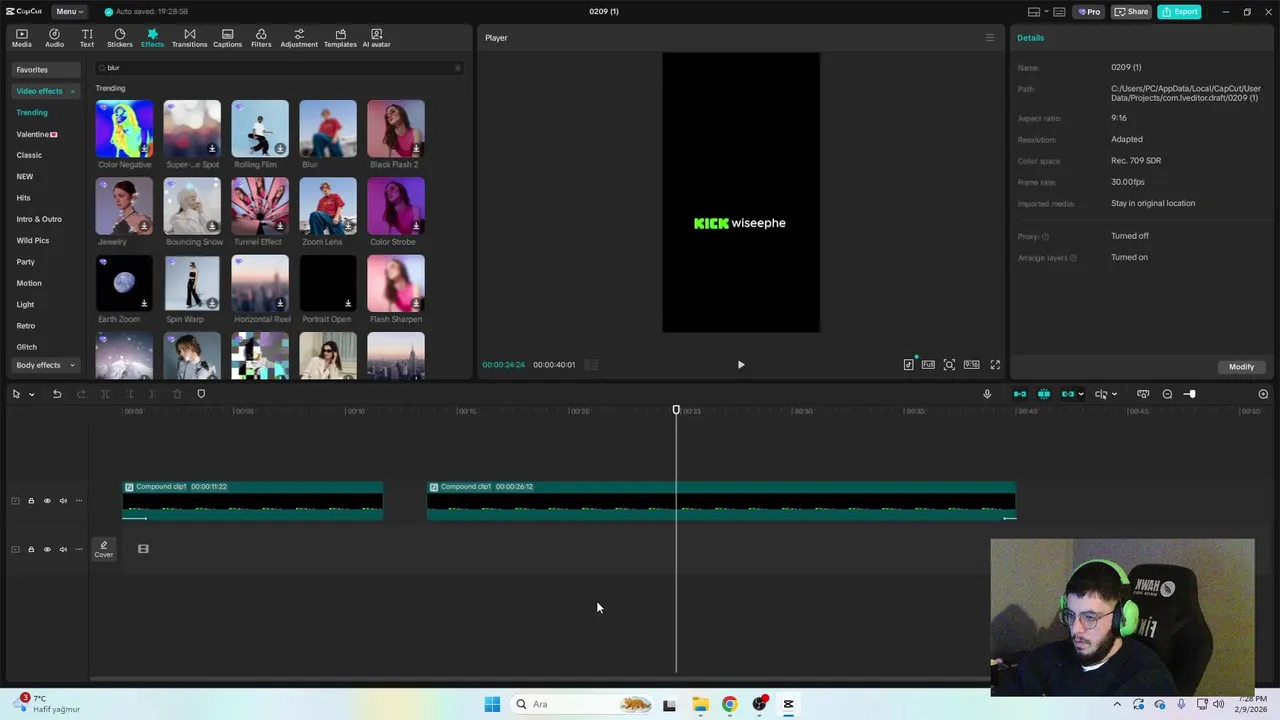Open the Player panel hamburger menu
Image resolution: width=1280 pixels, height=720 pixels.
(990, 38)
